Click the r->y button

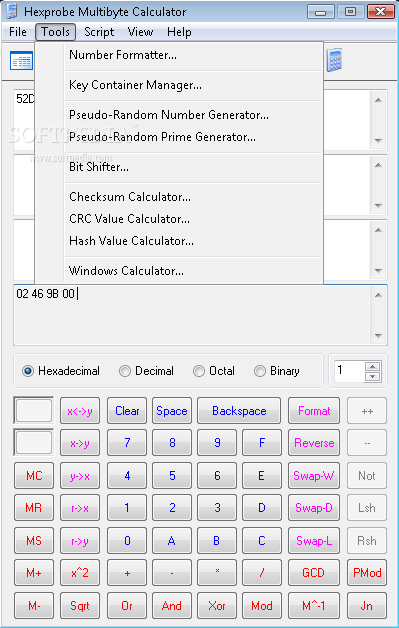[80, 541]
